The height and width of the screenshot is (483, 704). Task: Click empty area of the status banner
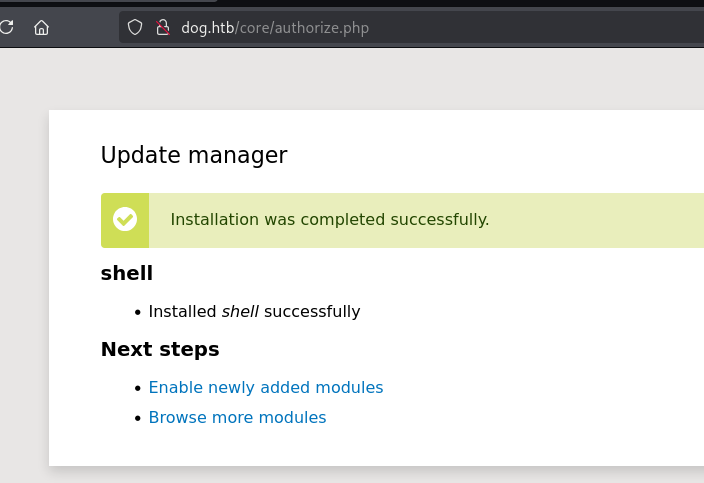[x=600, y=220]
